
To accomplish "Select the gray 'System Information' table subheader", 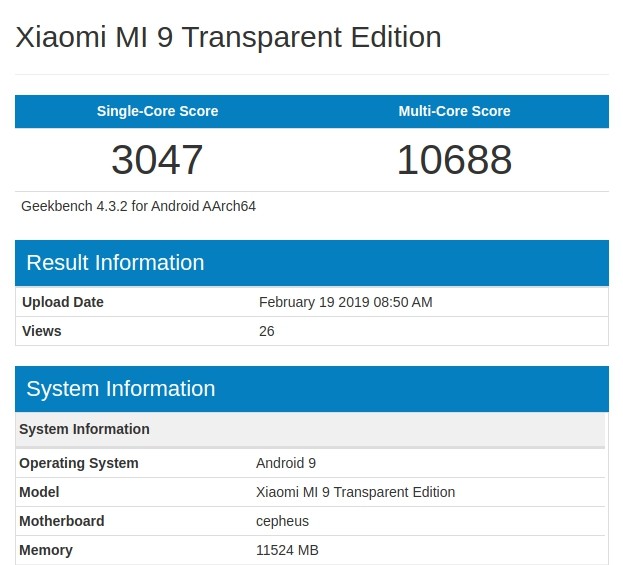I will 310,429.
